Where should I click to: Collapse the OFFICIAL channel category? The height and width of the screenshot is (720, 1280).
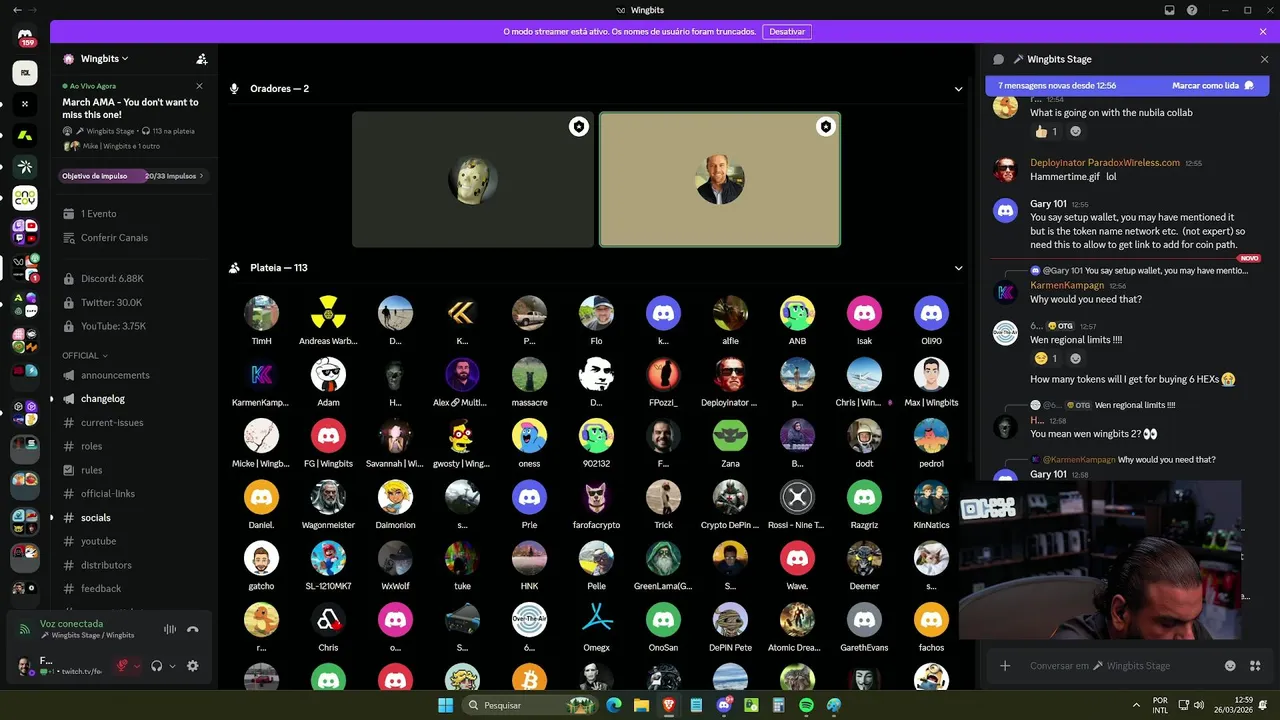tap(85, 355)
